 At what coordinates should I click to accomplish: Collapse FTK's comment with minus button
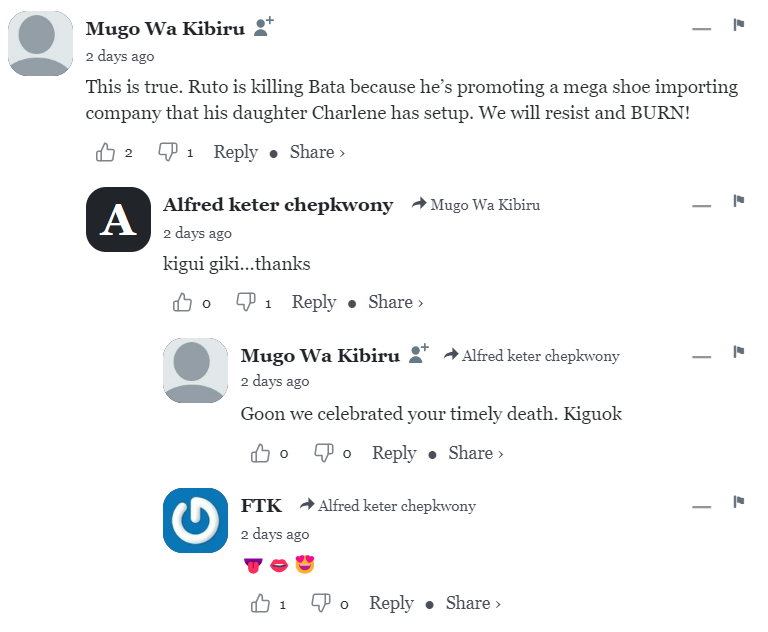pos(701,505)
